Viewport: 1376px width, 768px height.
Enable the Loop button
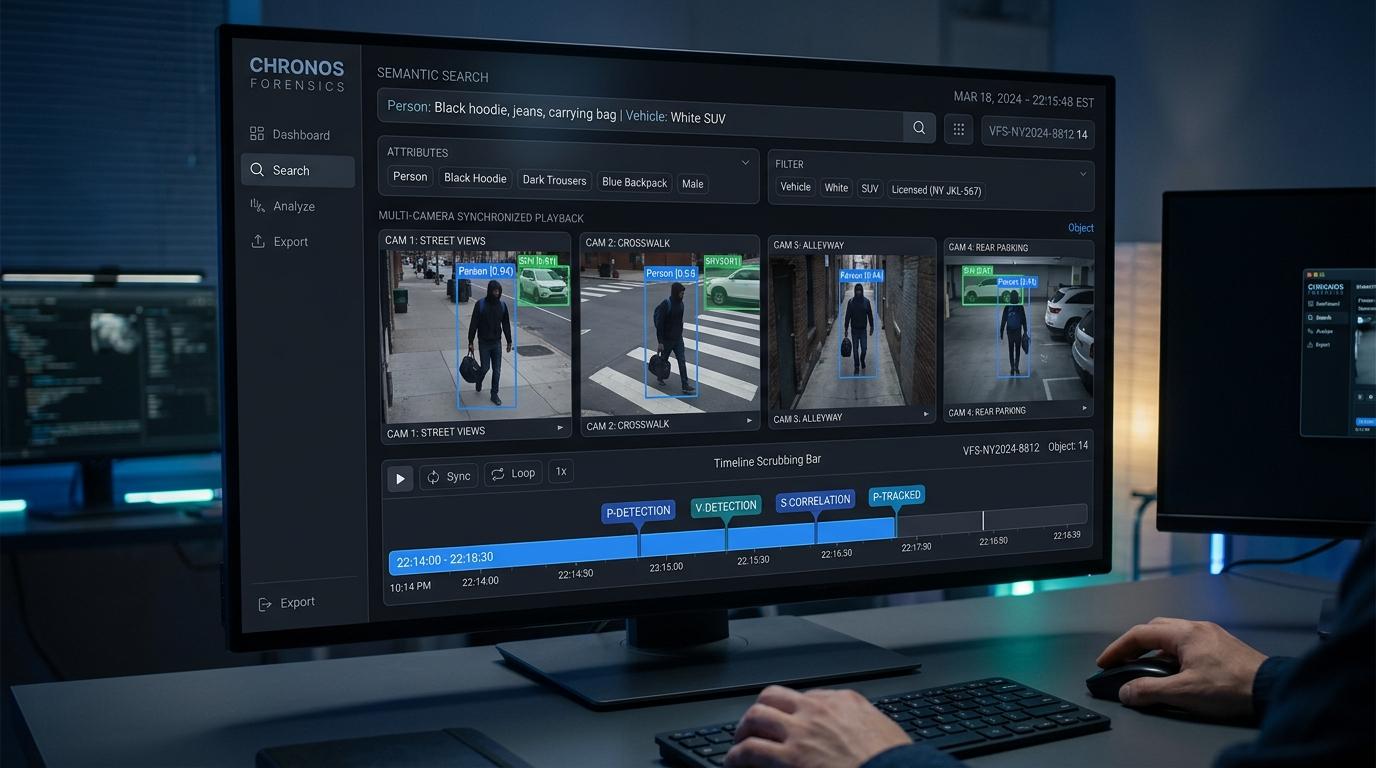click(513, 473)
